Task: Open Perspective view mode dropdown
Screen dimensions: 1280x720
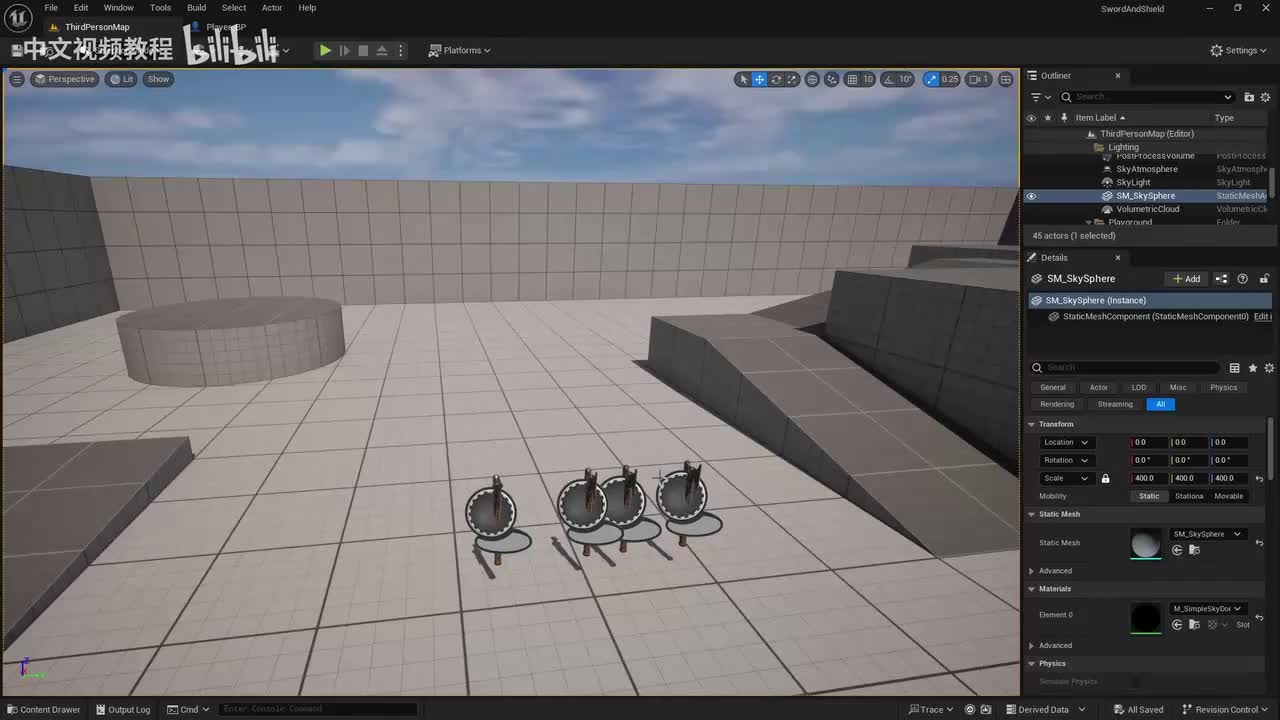Action: [x=64, y=79]
